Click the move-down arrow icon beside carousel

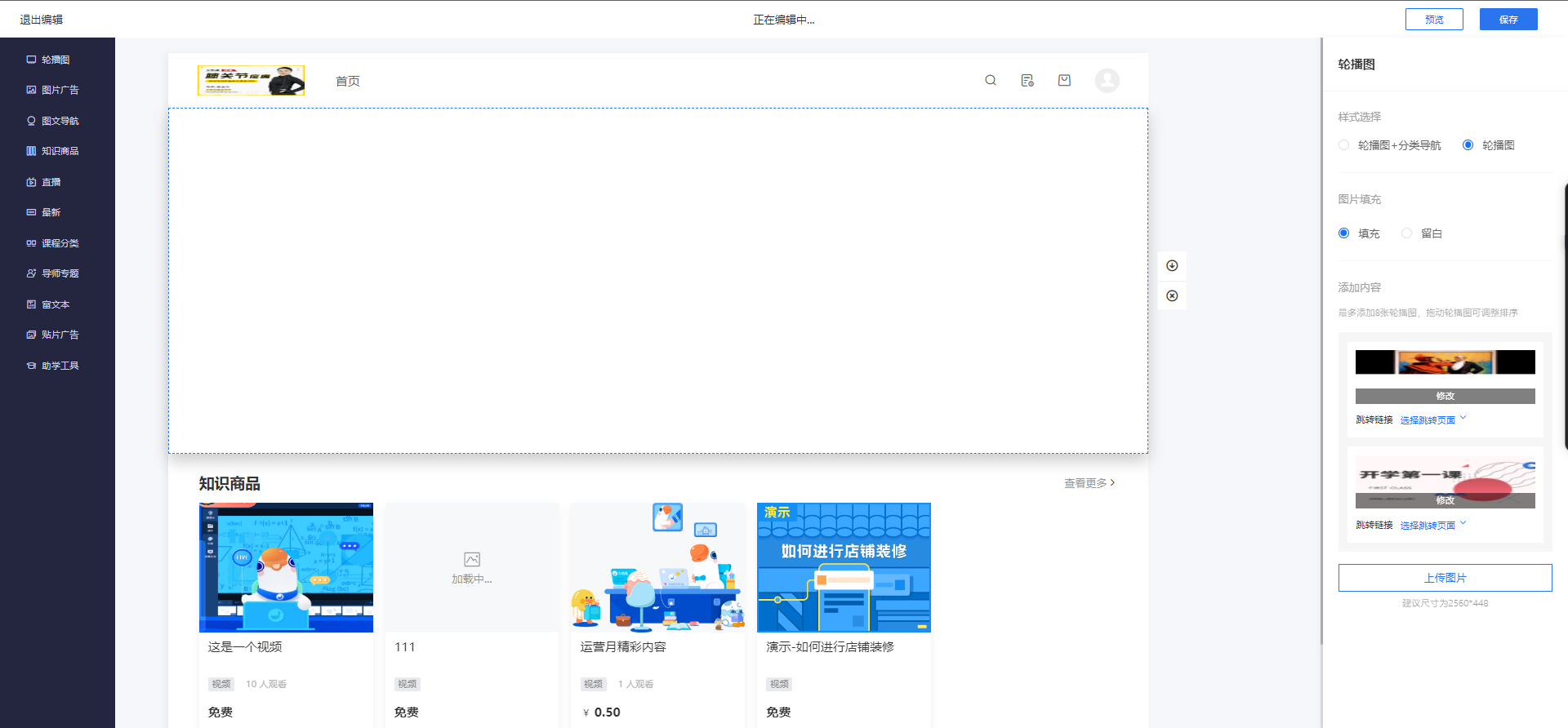click(1172, 265)
